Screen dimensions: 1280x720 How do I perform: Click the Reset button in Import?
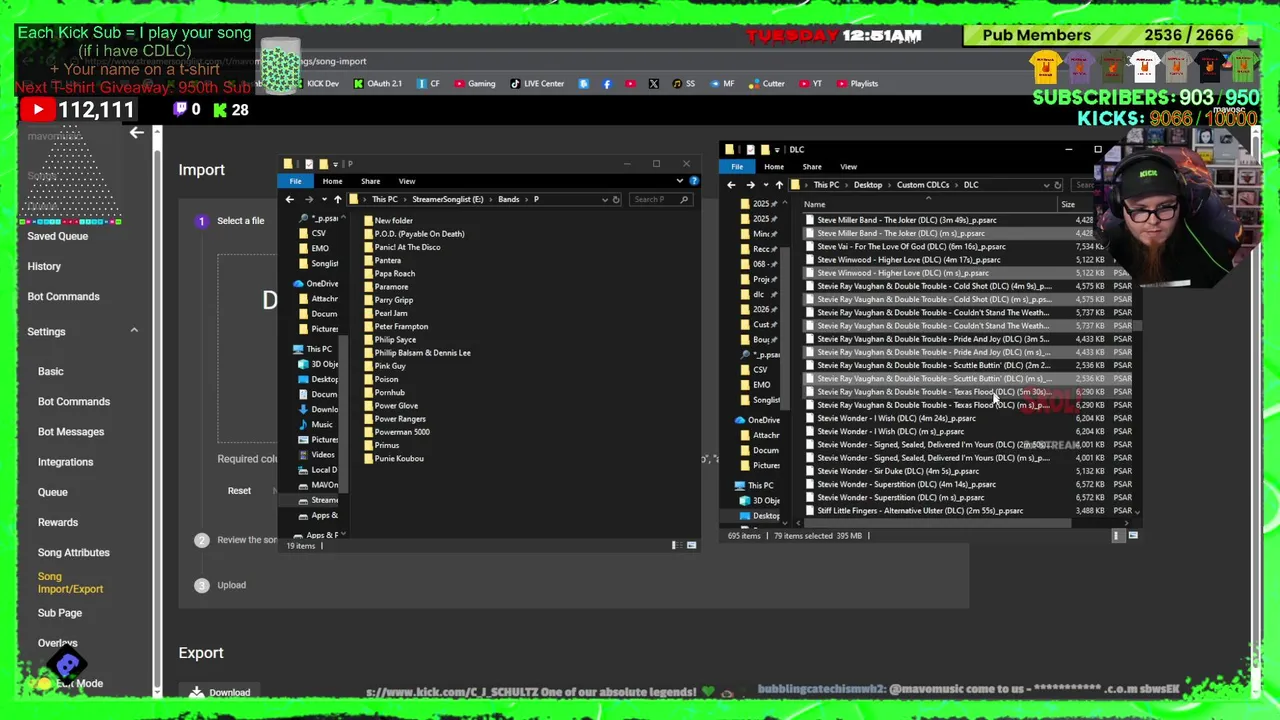239,491
